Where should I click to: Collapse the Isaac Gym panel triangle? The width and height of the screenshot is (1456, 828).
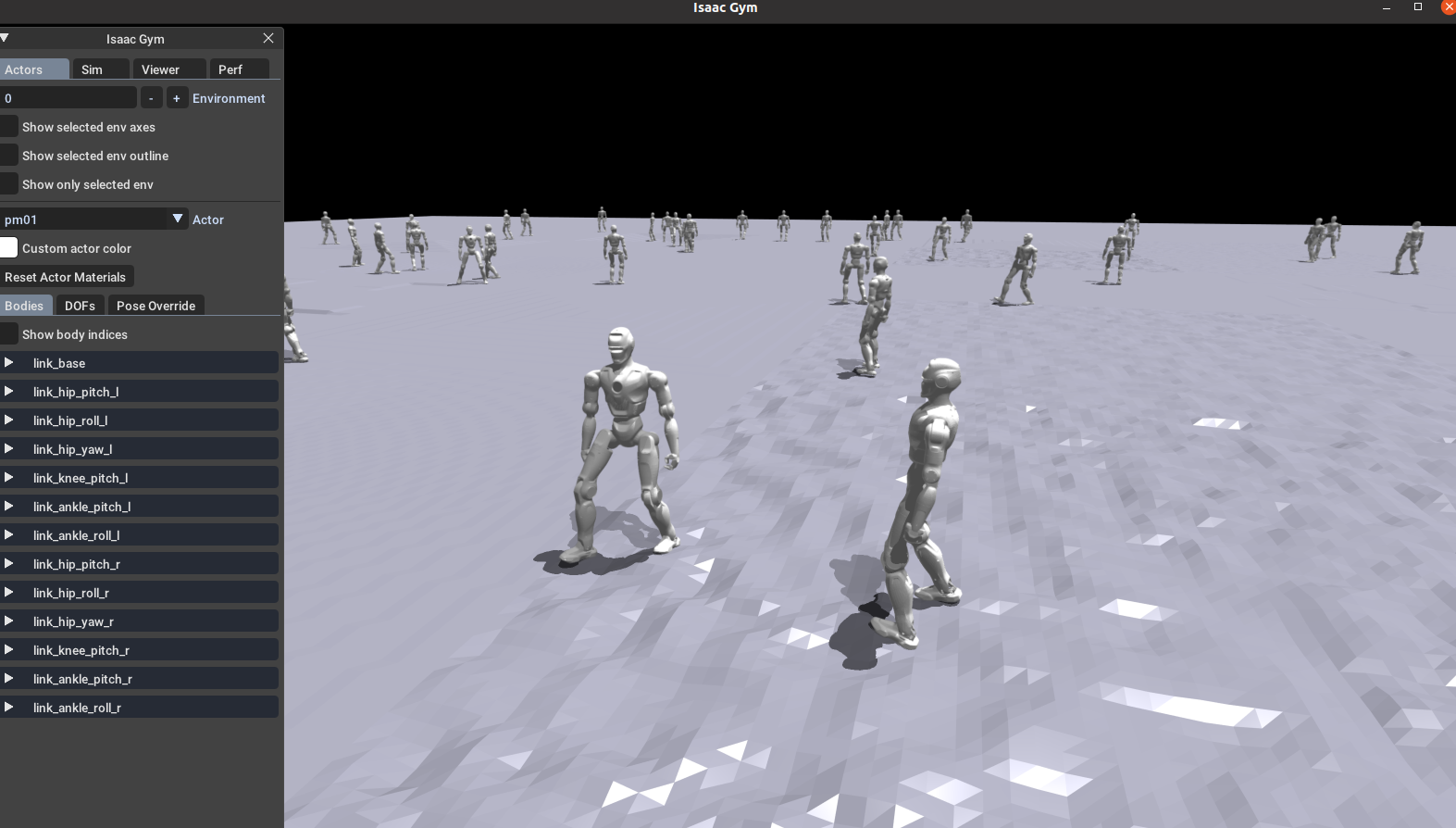(x=5, y=38)
